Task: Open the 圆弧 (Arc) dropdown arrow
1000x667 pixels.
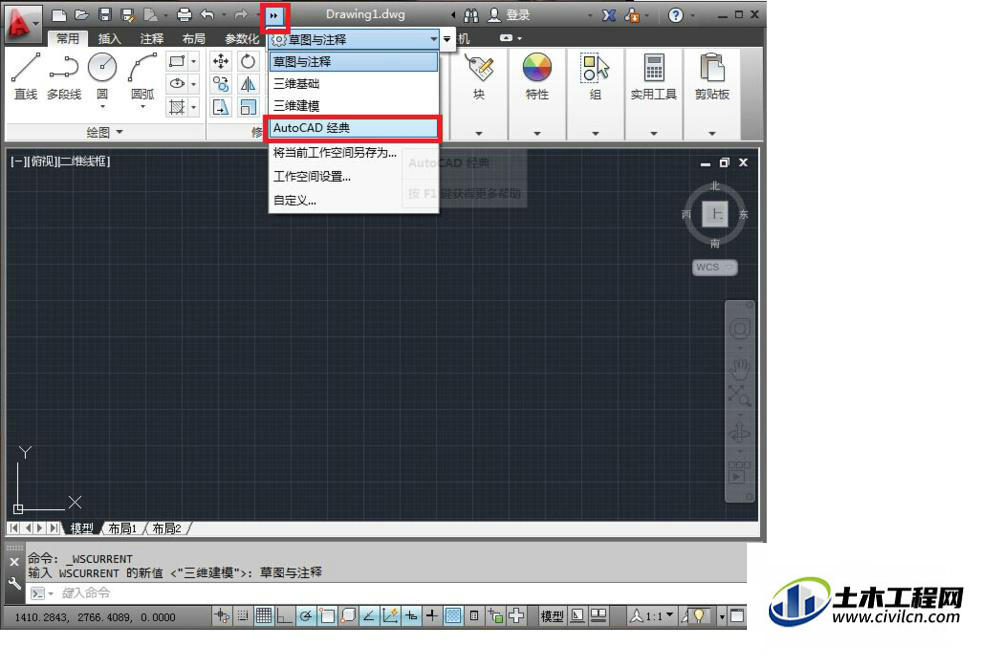Action: coord(142,106)
